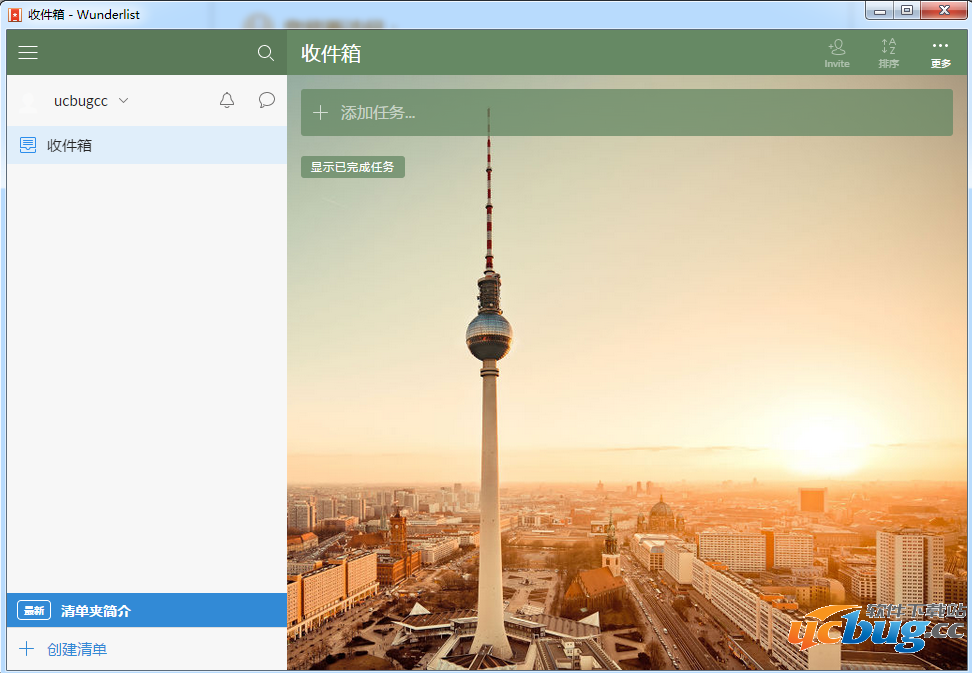972x673 pixels.
Task: Click the Invite people icon
Action: tap(837, 53)
